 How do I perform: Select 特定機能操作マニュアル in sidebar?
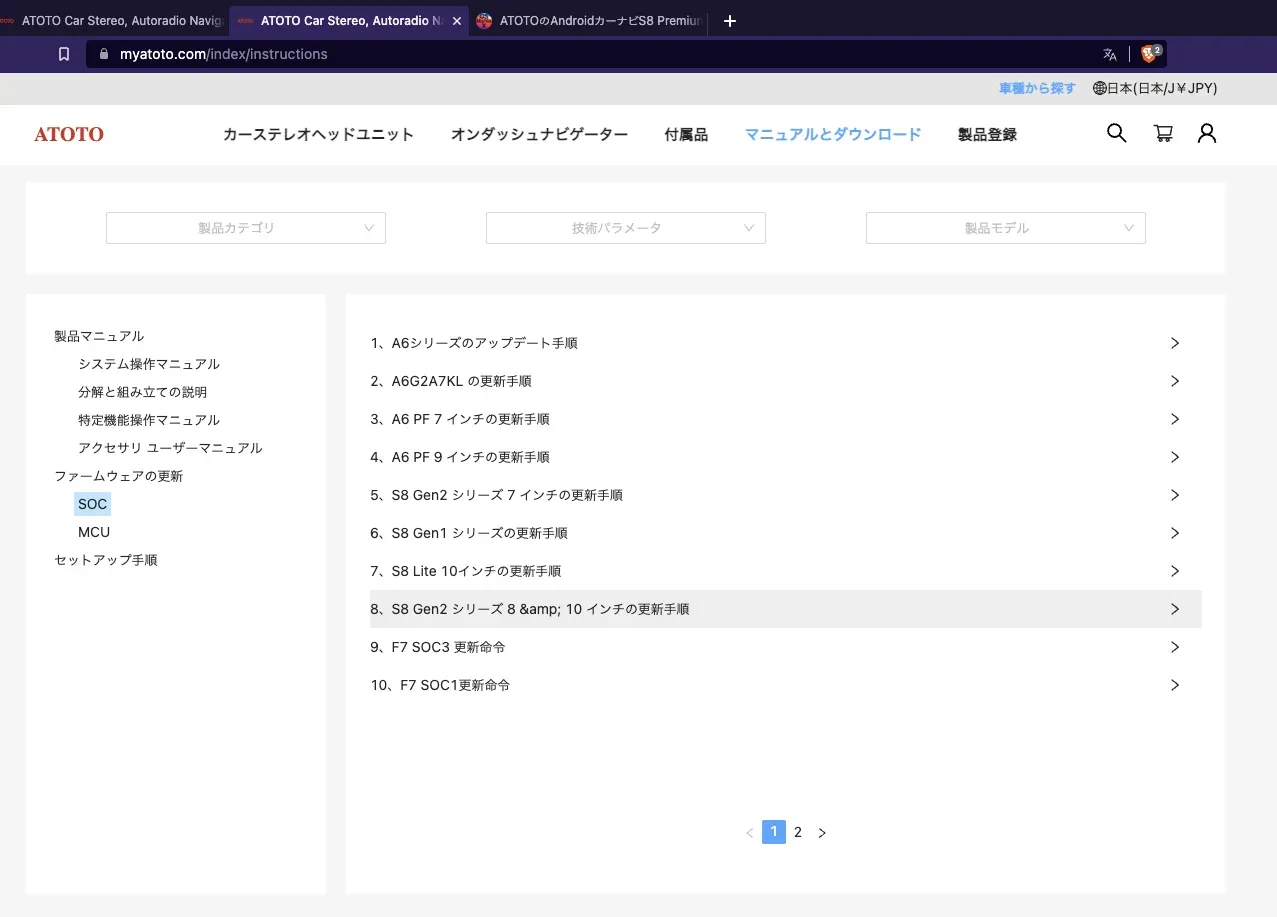149,420
